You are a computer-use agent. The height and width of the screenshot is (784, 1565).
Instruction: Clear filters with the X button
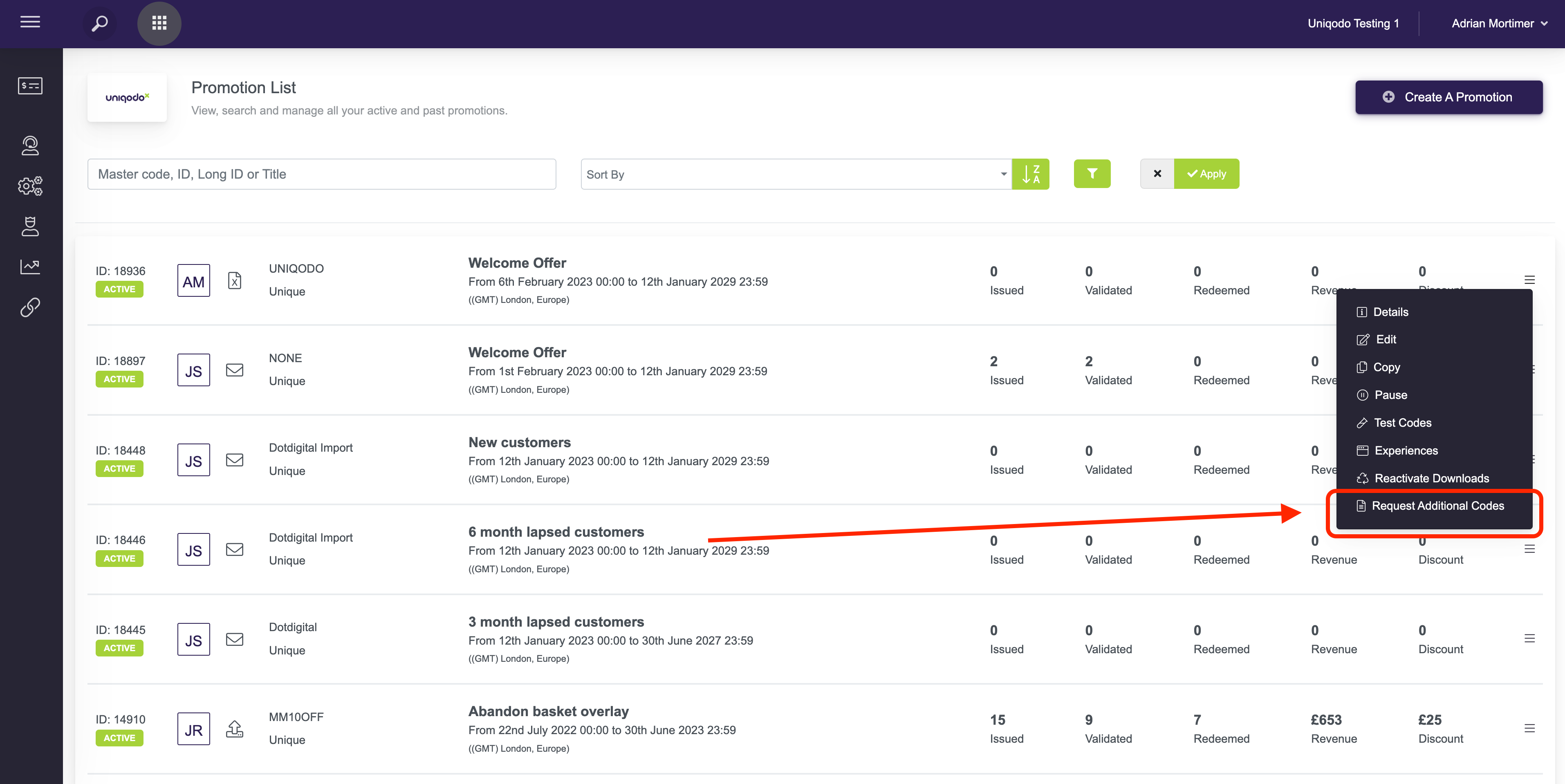(1157, 174)
